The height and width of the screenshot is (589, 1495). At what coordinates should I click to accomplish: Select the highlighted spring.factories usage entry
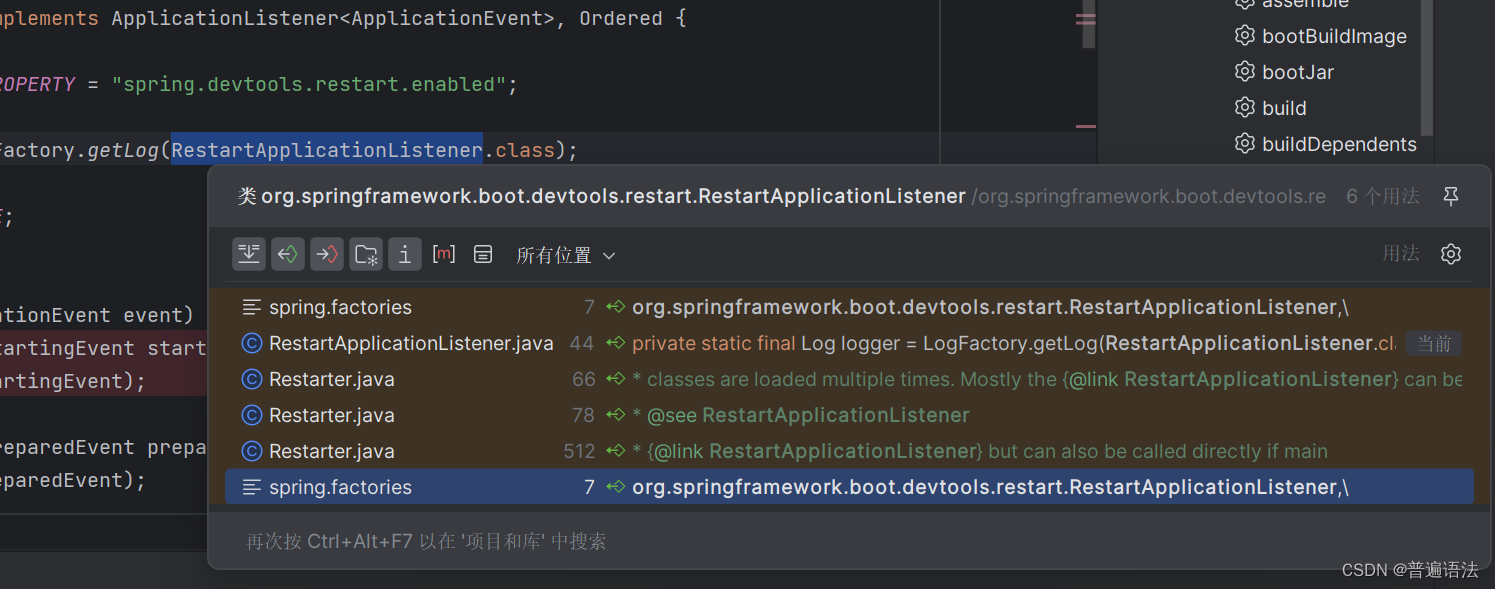tap(700, 487)
